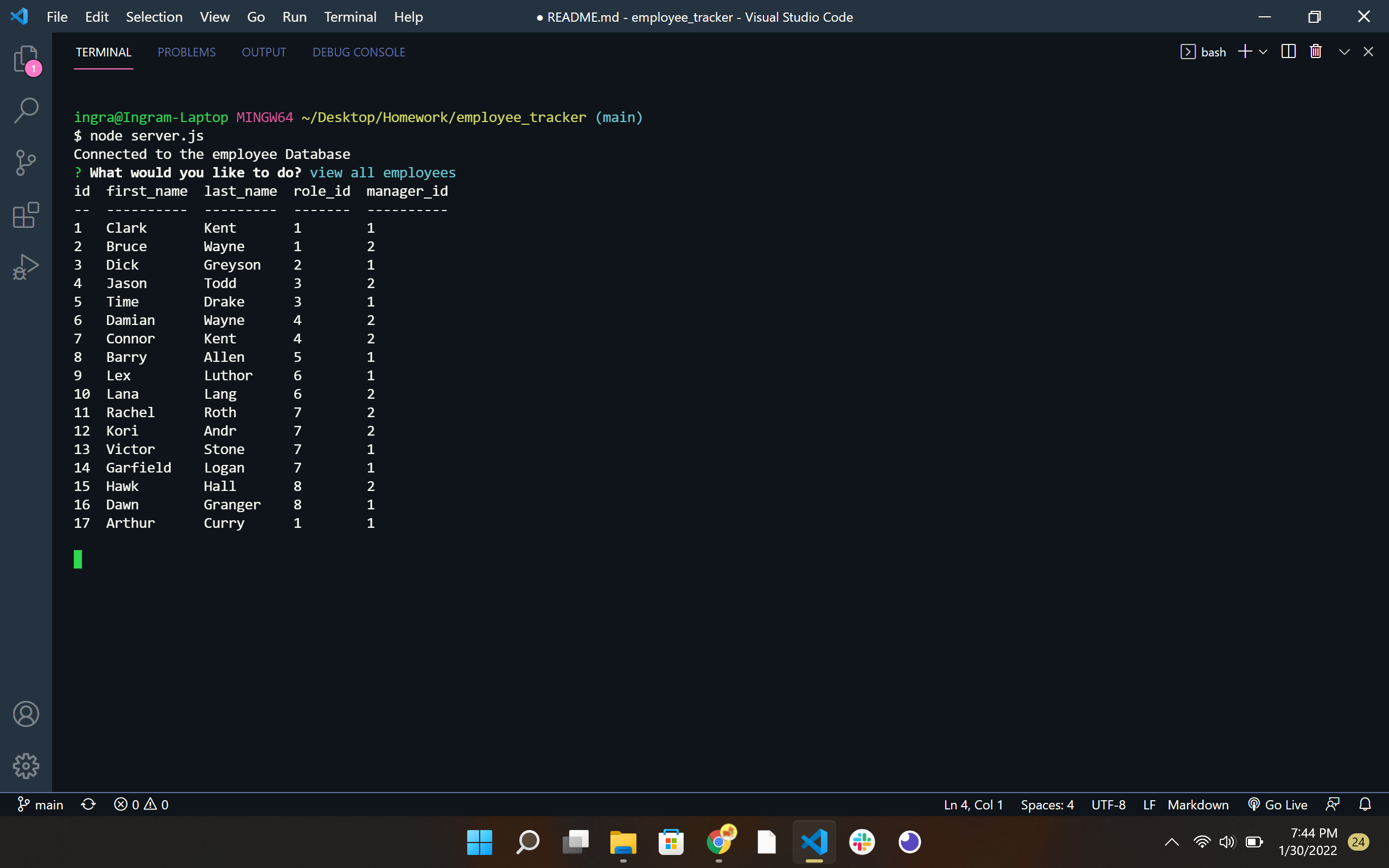Image resolution: width=1389 pixels, height=868 pixels.
Task: Open the Accounts icon in the sidebar
Action: pos(26,713)
